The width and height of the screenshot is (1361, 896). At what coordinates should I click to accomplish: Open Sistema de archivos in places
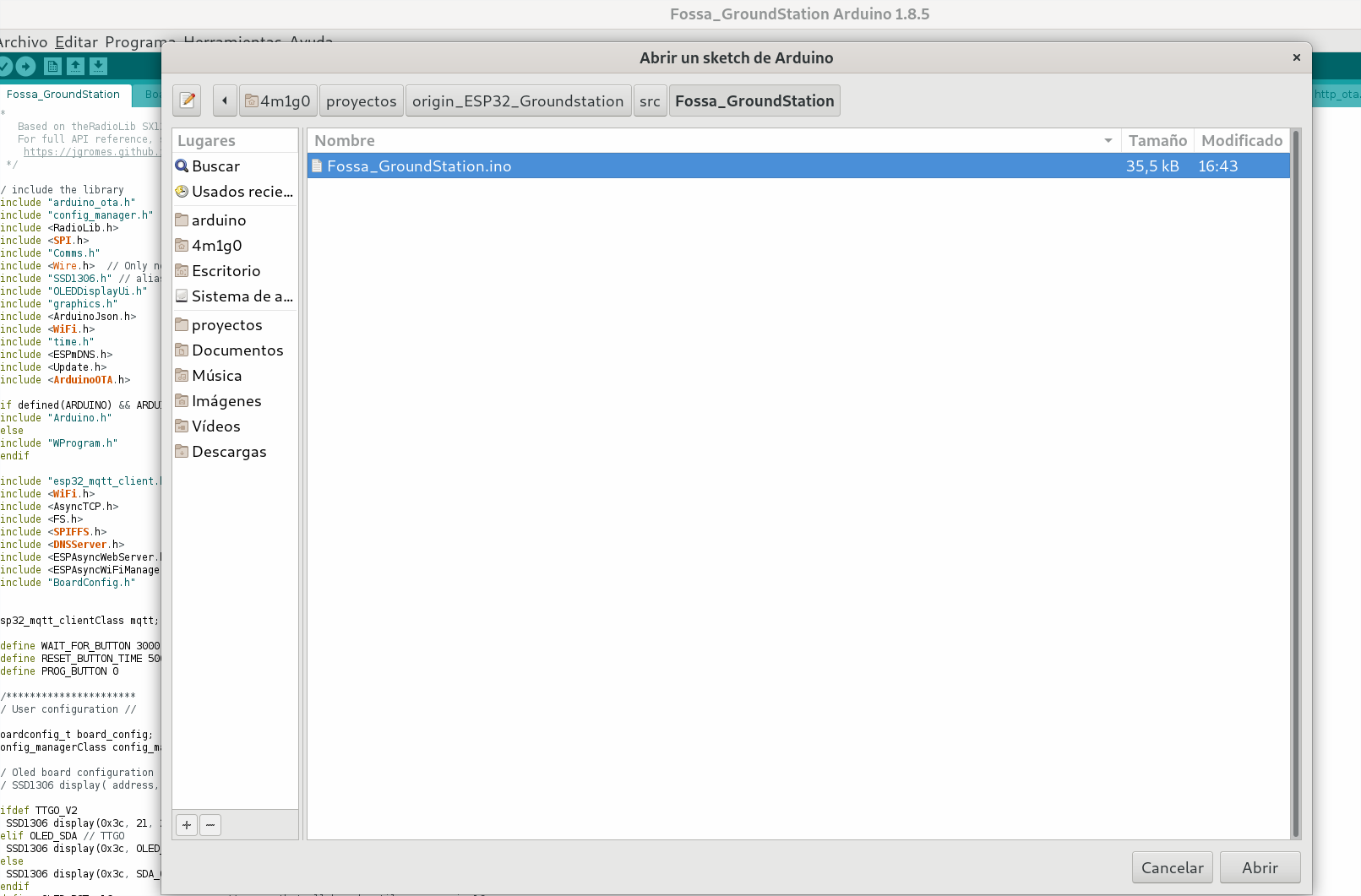[x=235, y=296]
